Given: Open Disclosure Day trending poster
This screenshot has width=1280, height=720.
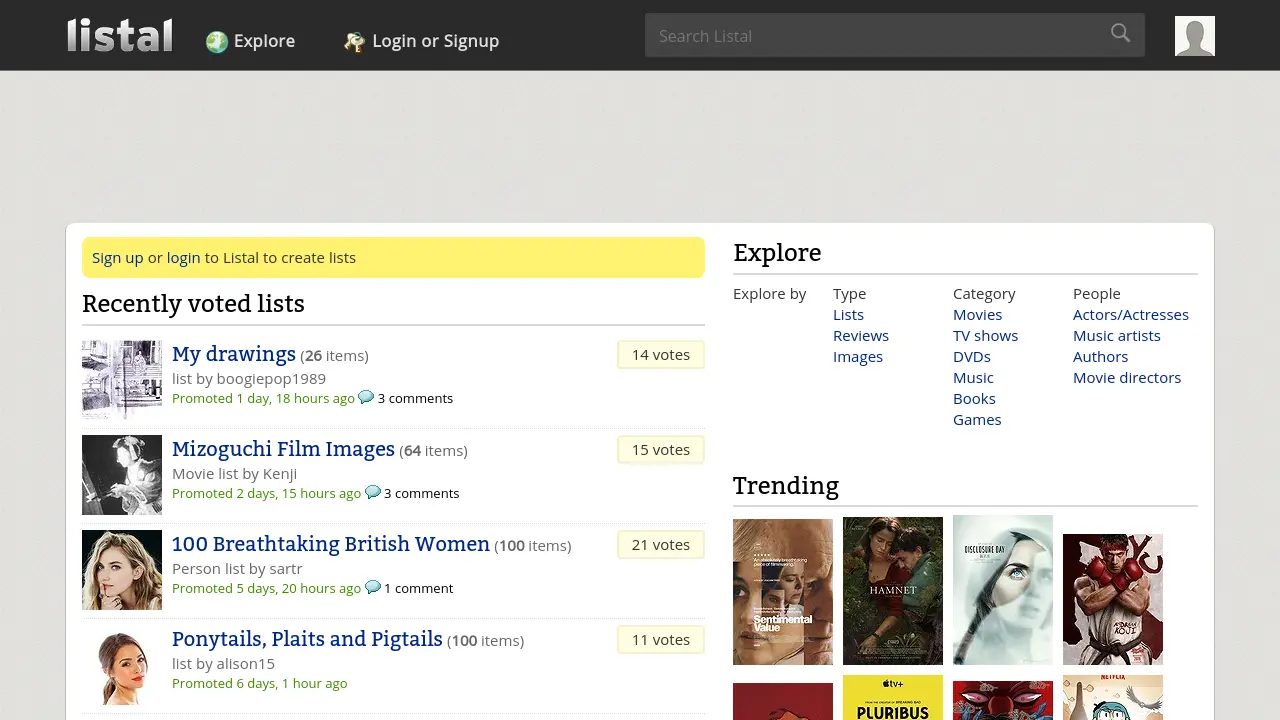Looking at the screenshot, I should tap(1003, 590).
